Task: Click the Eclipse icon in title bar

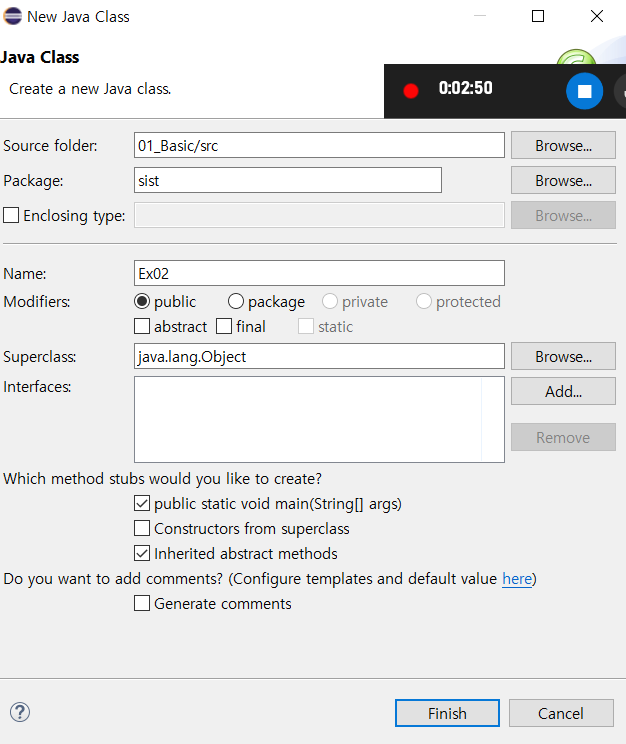Action: 12,16
